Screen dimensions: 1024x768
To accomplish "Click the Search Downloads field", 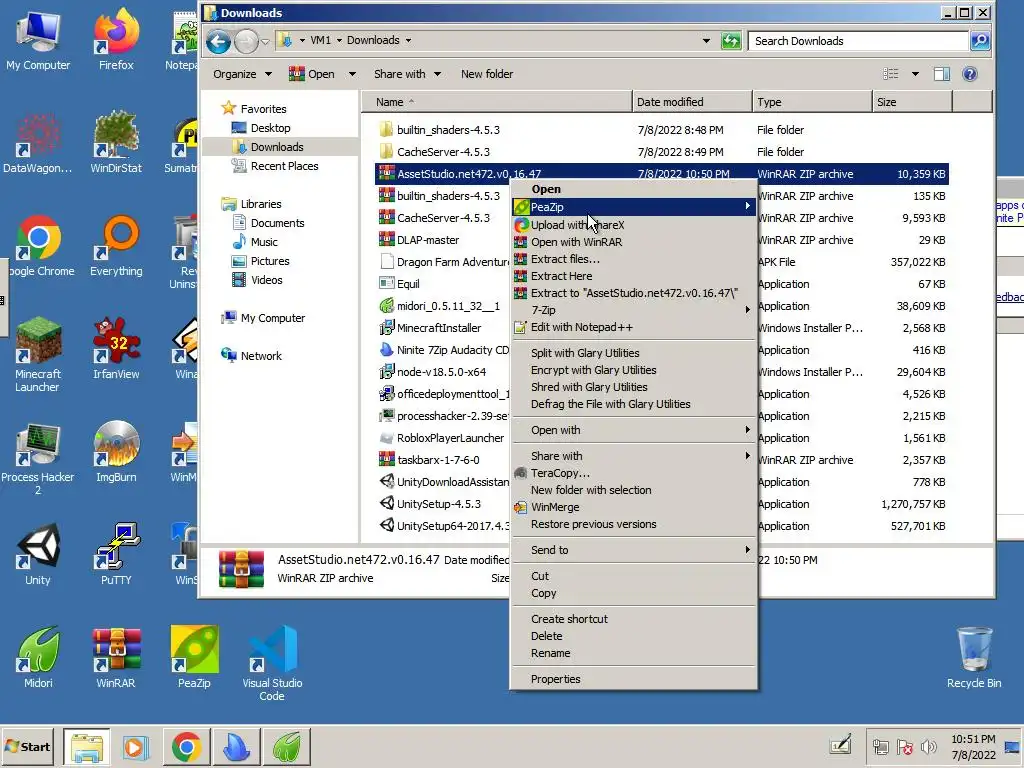I will [x=858, y=41].
